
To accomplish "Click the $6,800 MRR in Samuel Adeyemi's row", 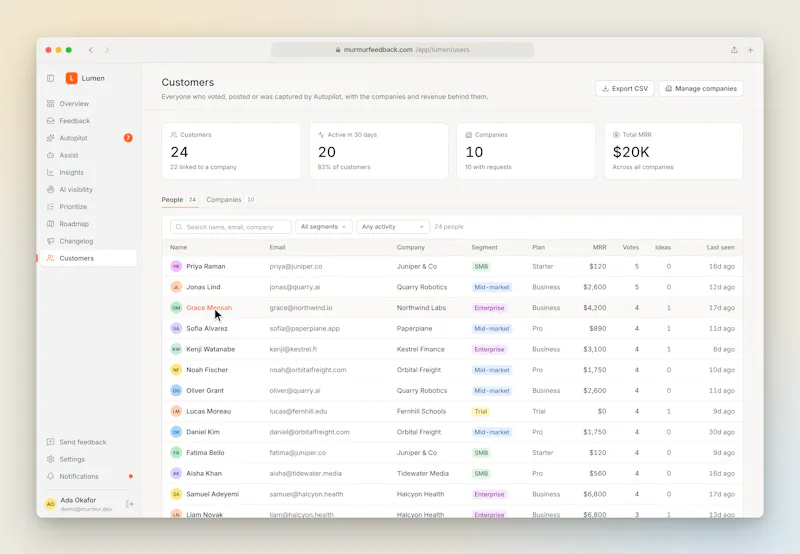I will 595,494.
